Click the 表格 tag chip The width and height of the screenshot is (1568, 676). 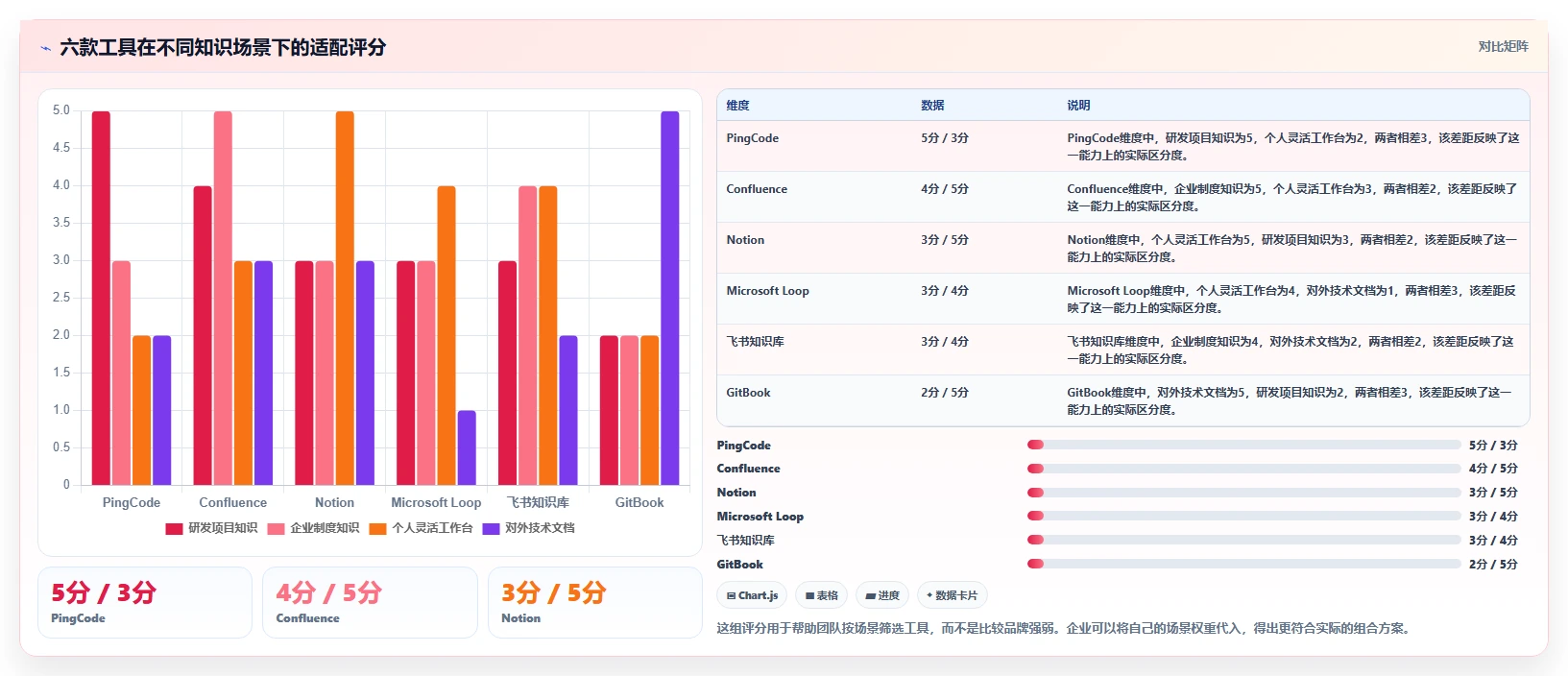tap(821, 595)
